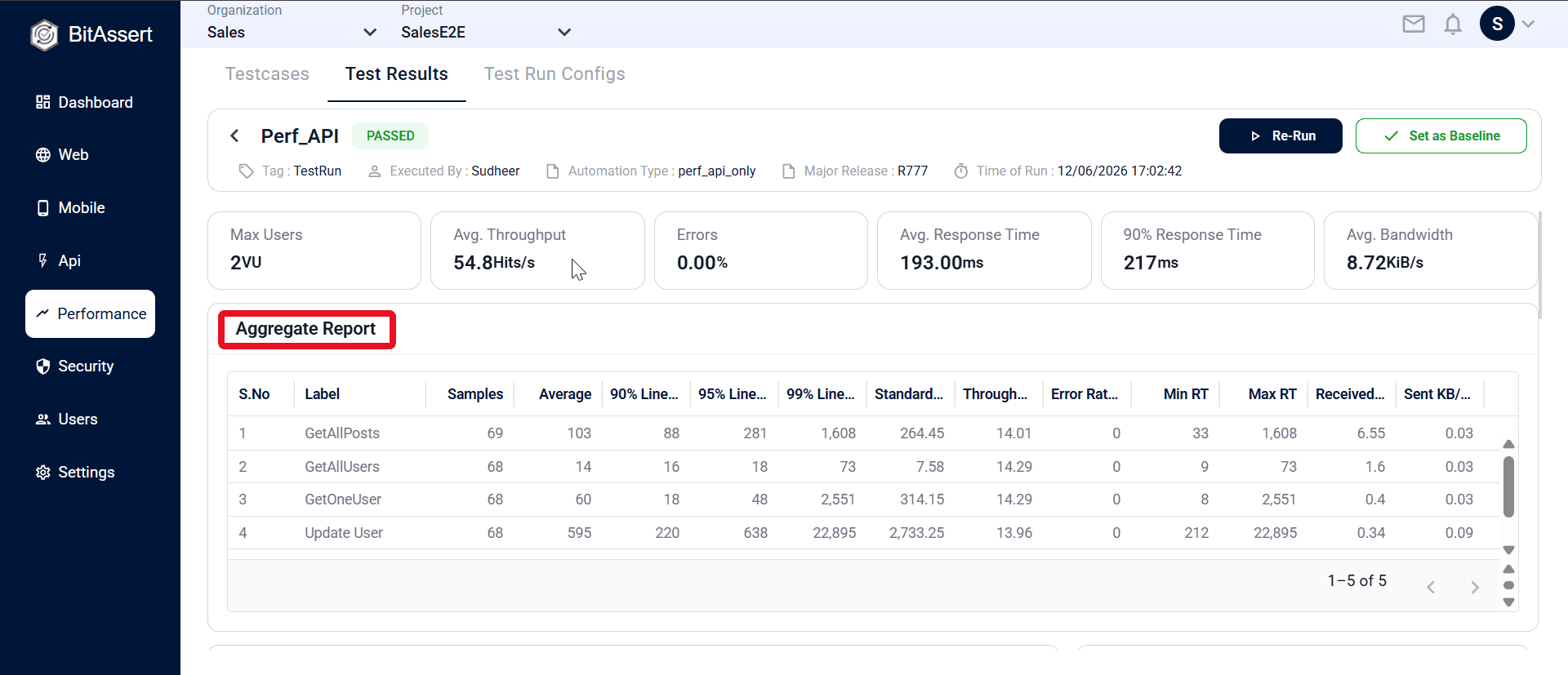Click the Re-Run button
The width and height of the screenshot is (1568, 675).
tap(1281, 136)
